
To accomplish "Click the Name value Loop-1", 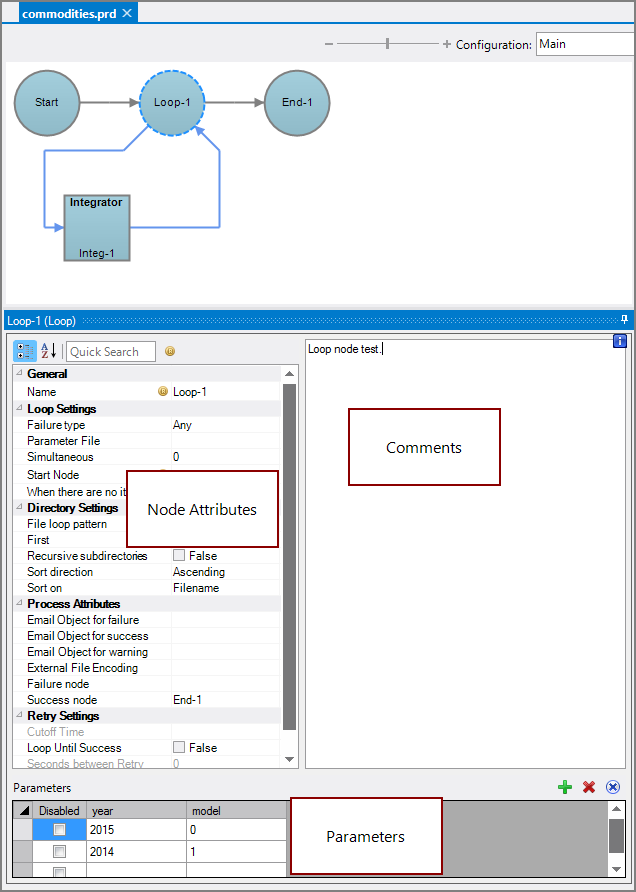I will point(189,392).
